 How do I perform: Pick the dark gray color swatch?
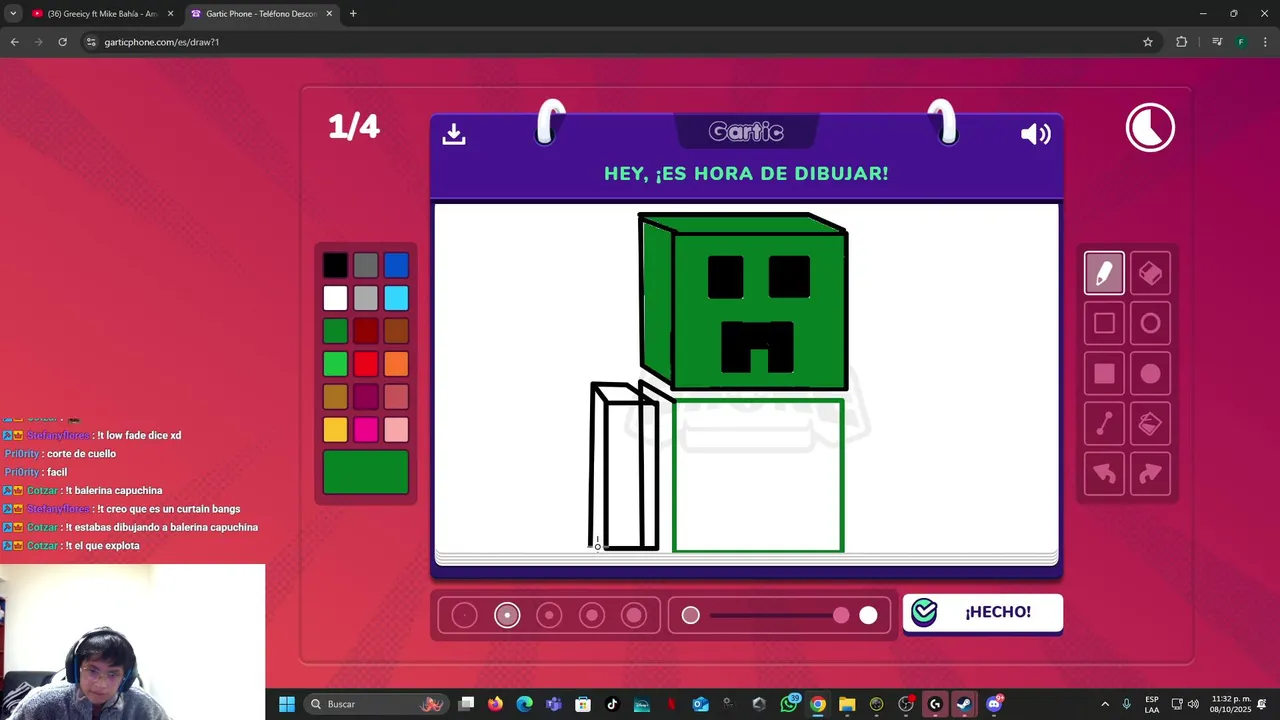click(366, 265)
